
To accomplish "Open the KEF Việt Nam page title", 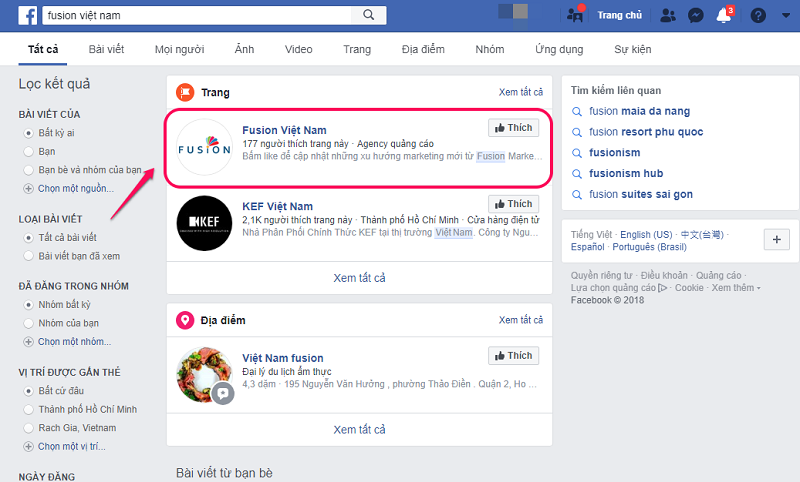I will pyautogui.click(x=278, y=207).
